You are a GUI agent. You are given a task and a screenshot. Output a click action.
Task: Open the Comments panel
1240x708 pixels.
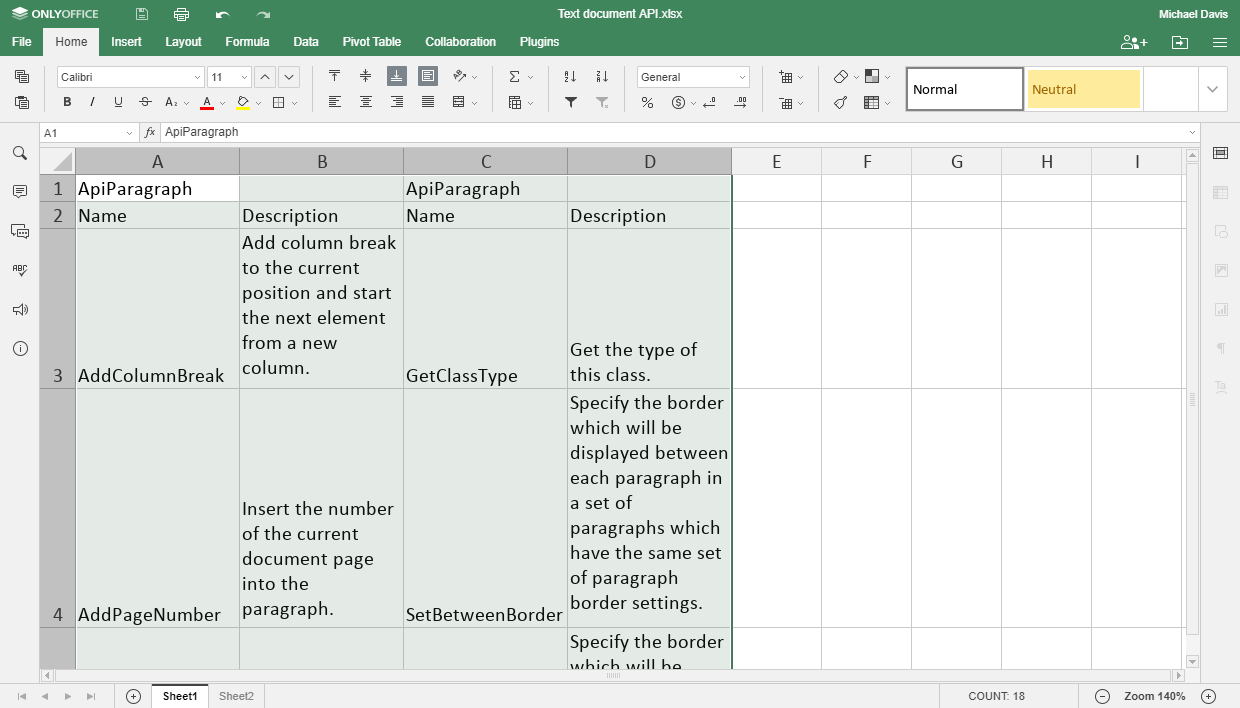coord(20,192)
